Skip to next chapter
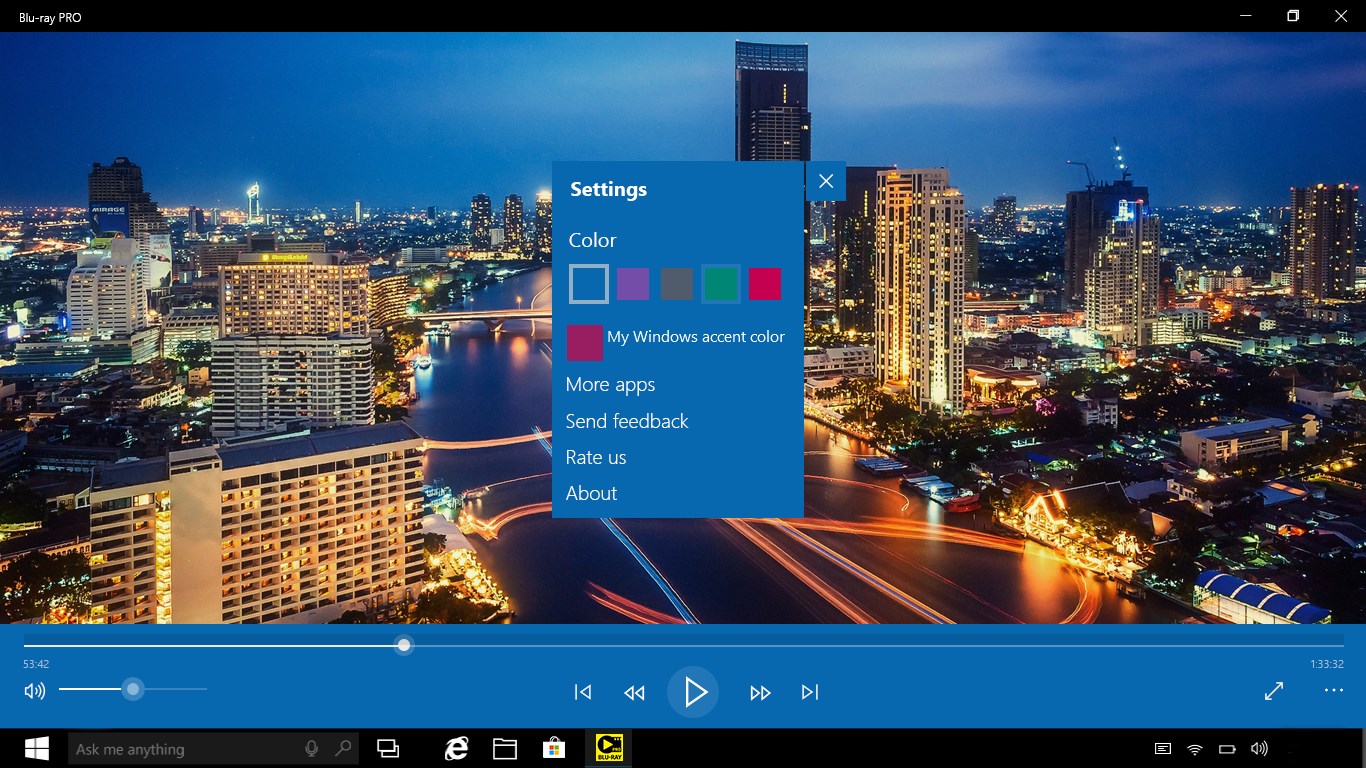Screen dimensions: 1366x768 810,691
